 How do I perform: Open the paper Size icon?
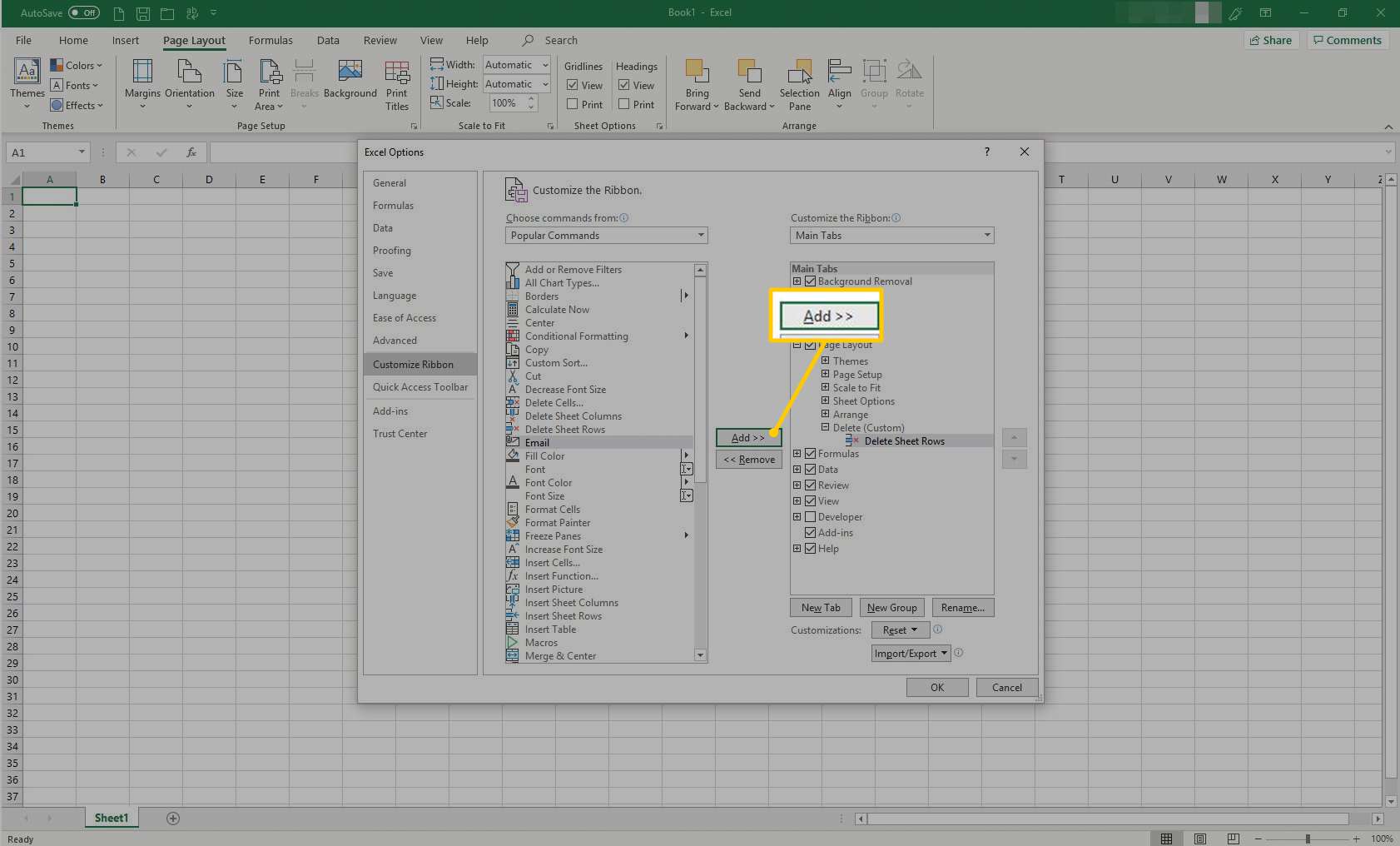[234, 72]
